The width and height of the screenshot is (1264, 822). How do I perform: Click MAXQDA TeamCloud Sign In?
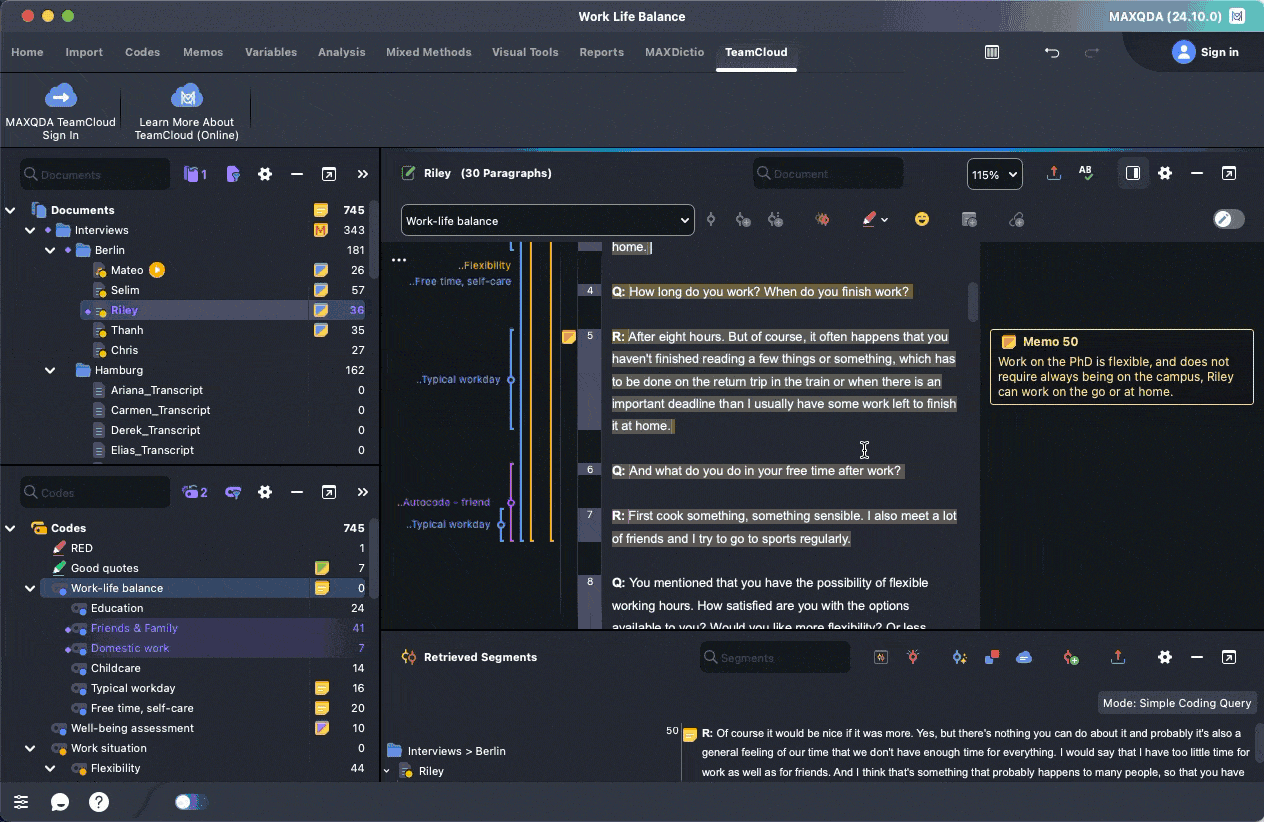click(x=61, y=108)
